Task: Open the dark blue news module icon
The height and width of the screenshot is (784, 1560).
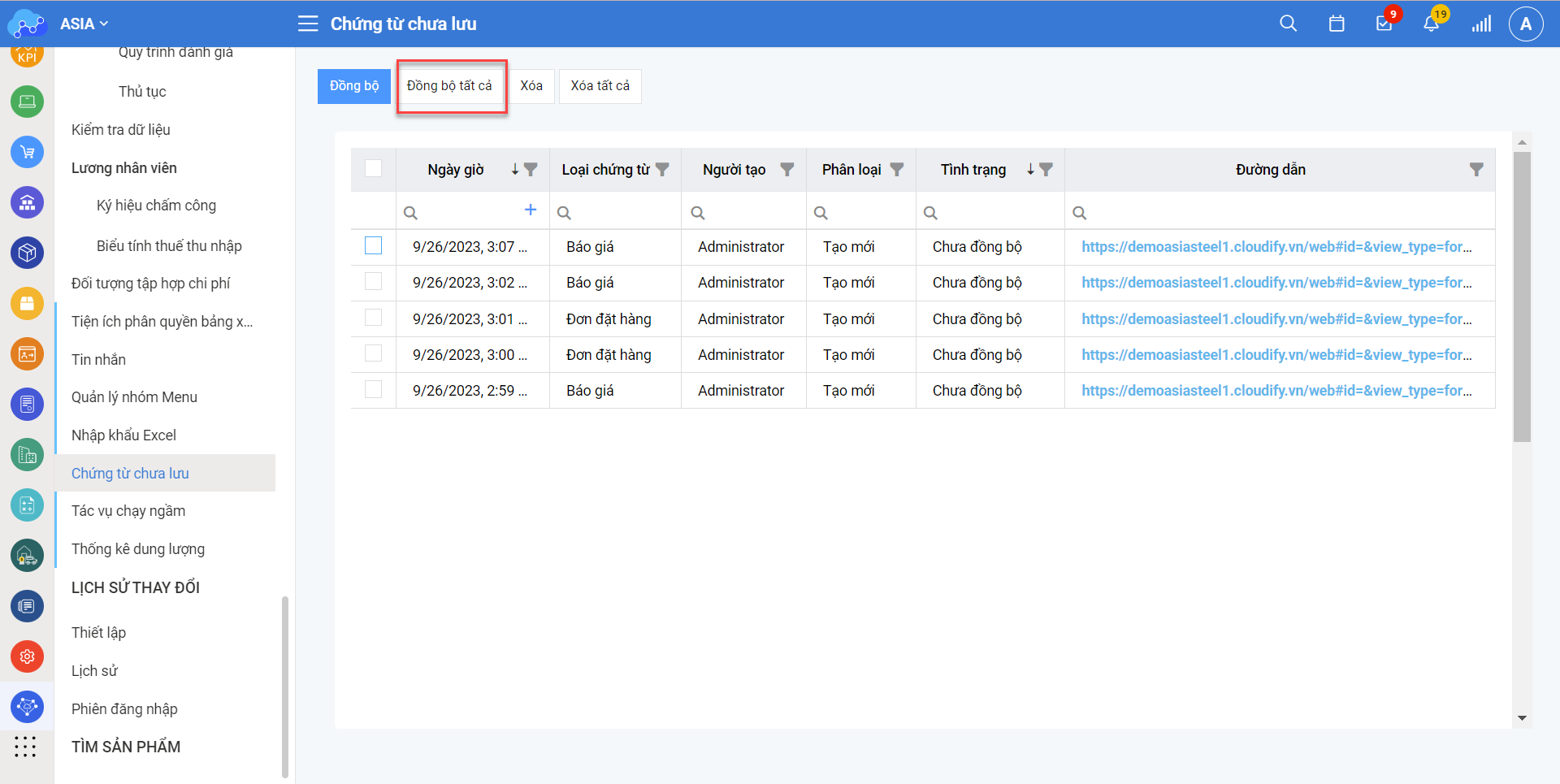Action: (27, 606)
